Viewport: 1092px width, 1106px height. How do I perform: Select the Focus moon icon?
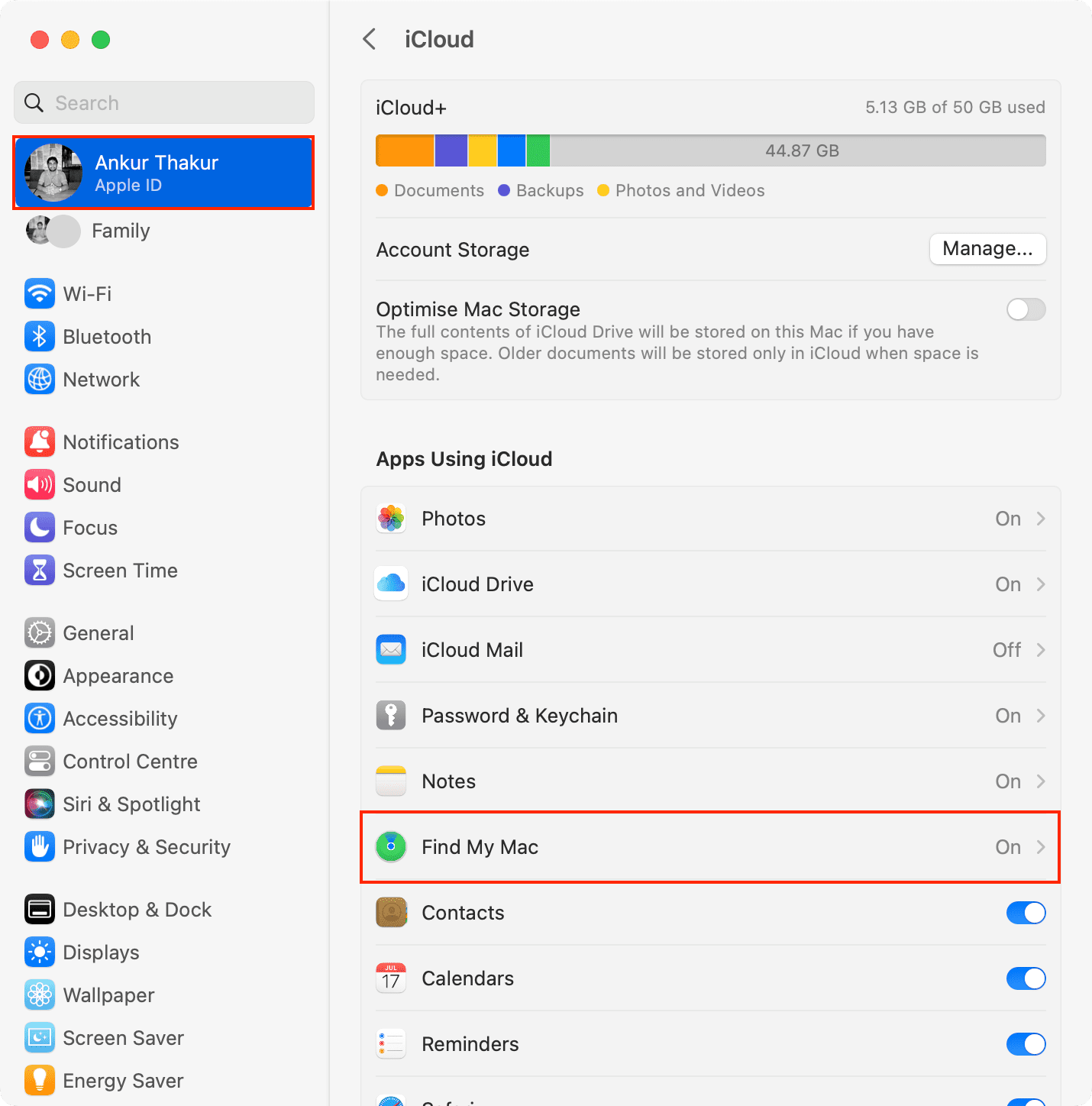coord(40,527)
